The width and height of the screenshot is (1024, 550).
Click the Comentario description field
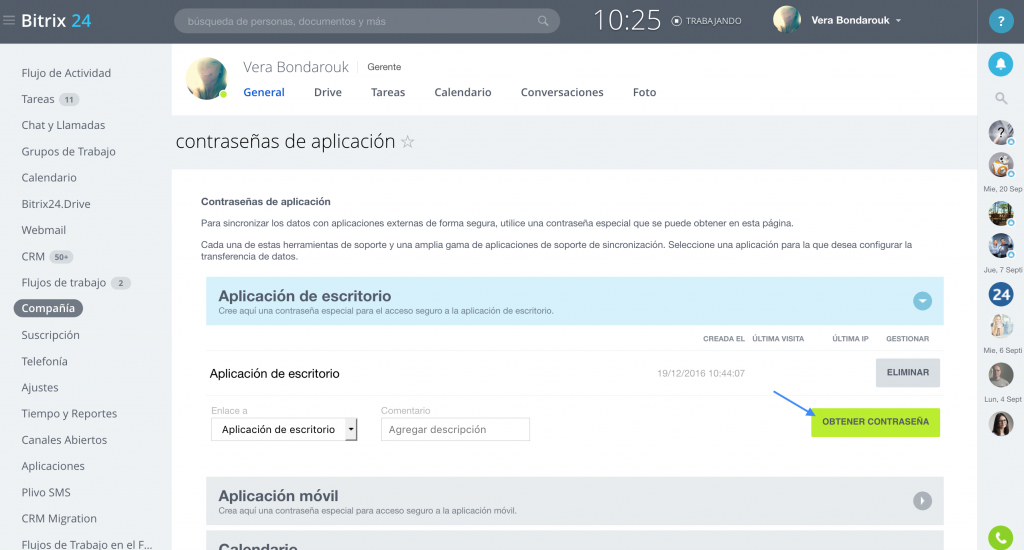point(455,429)
